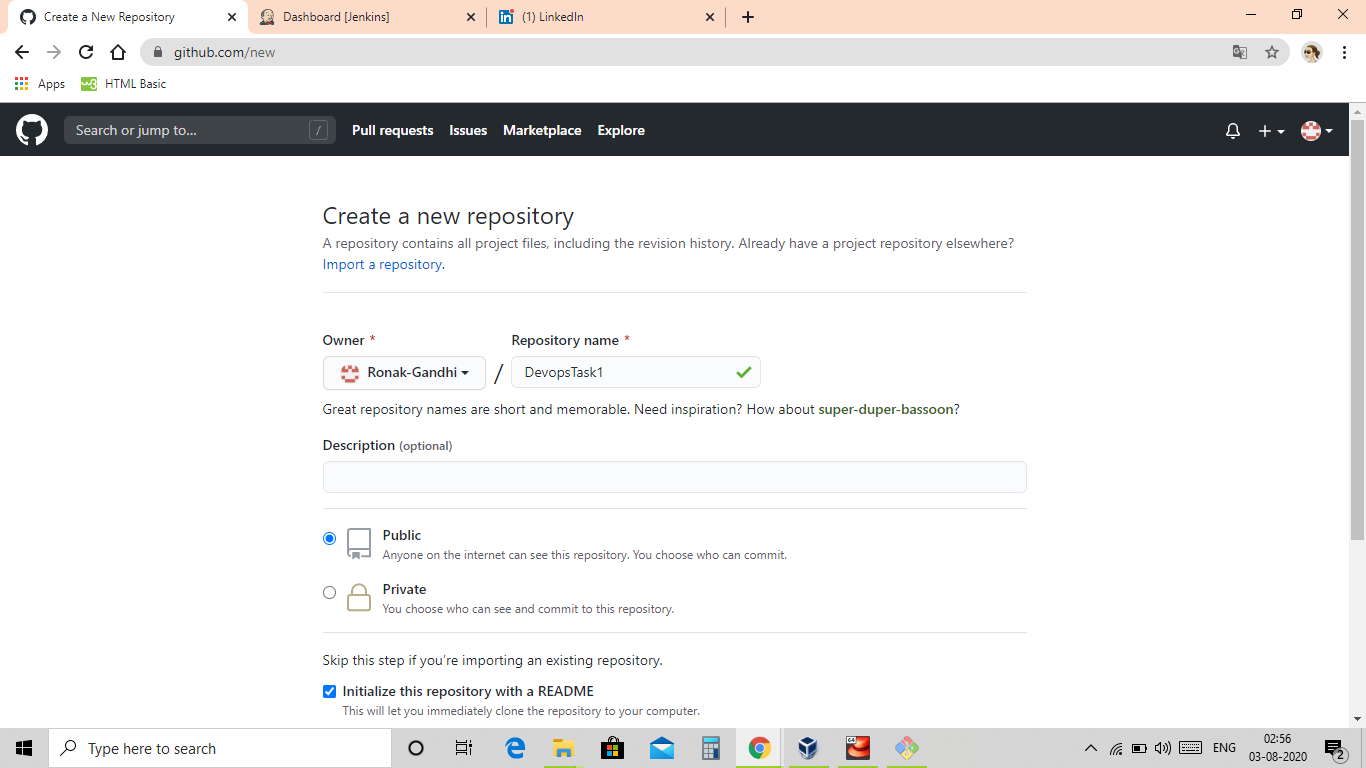This screenshot has height=768, width=1366.
Task: Uncheck Initialize this repository with a README
Action: point(329,691)
